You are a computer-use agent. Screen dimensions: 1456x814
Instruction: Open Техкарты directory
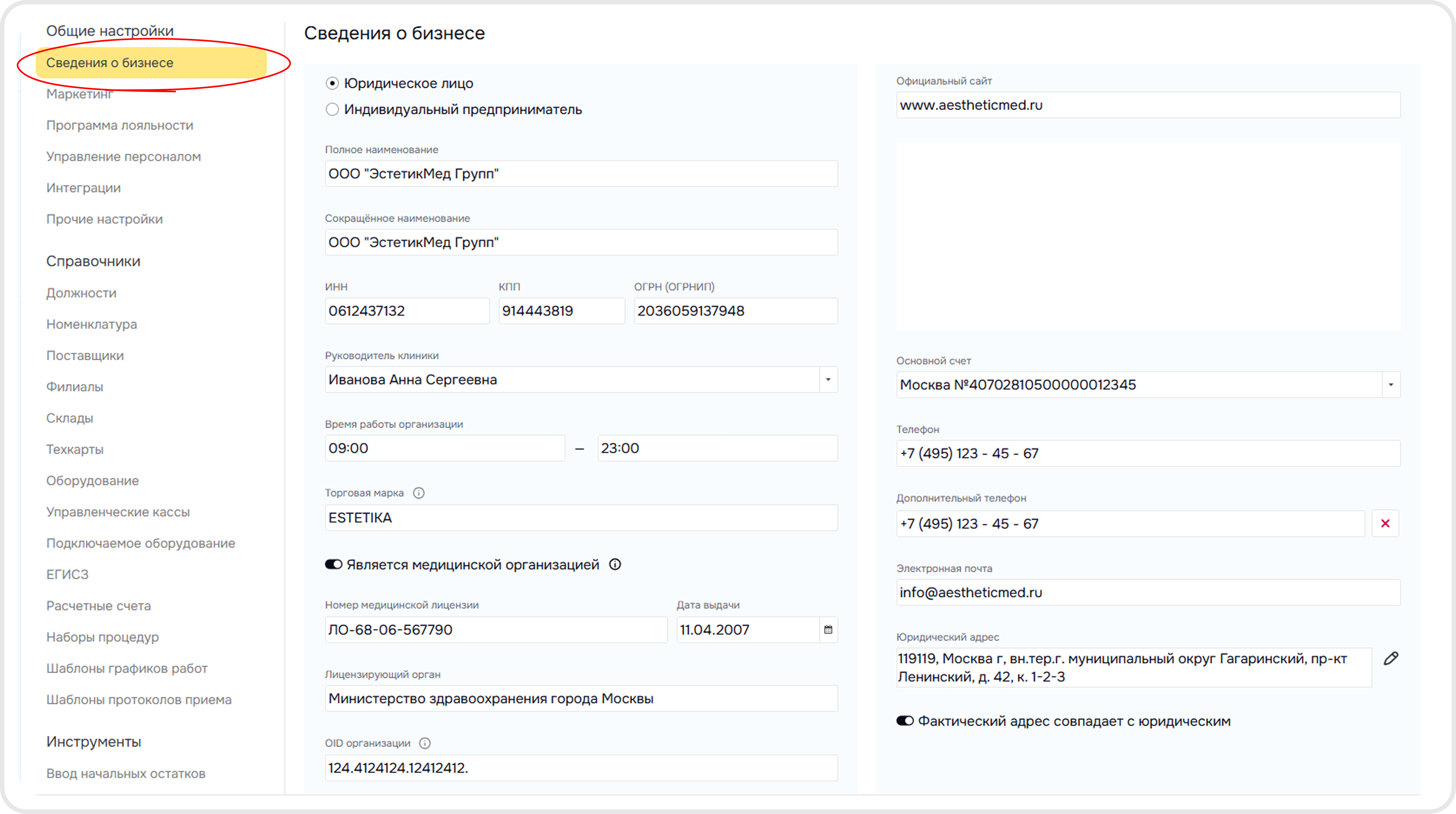point(75,449)
